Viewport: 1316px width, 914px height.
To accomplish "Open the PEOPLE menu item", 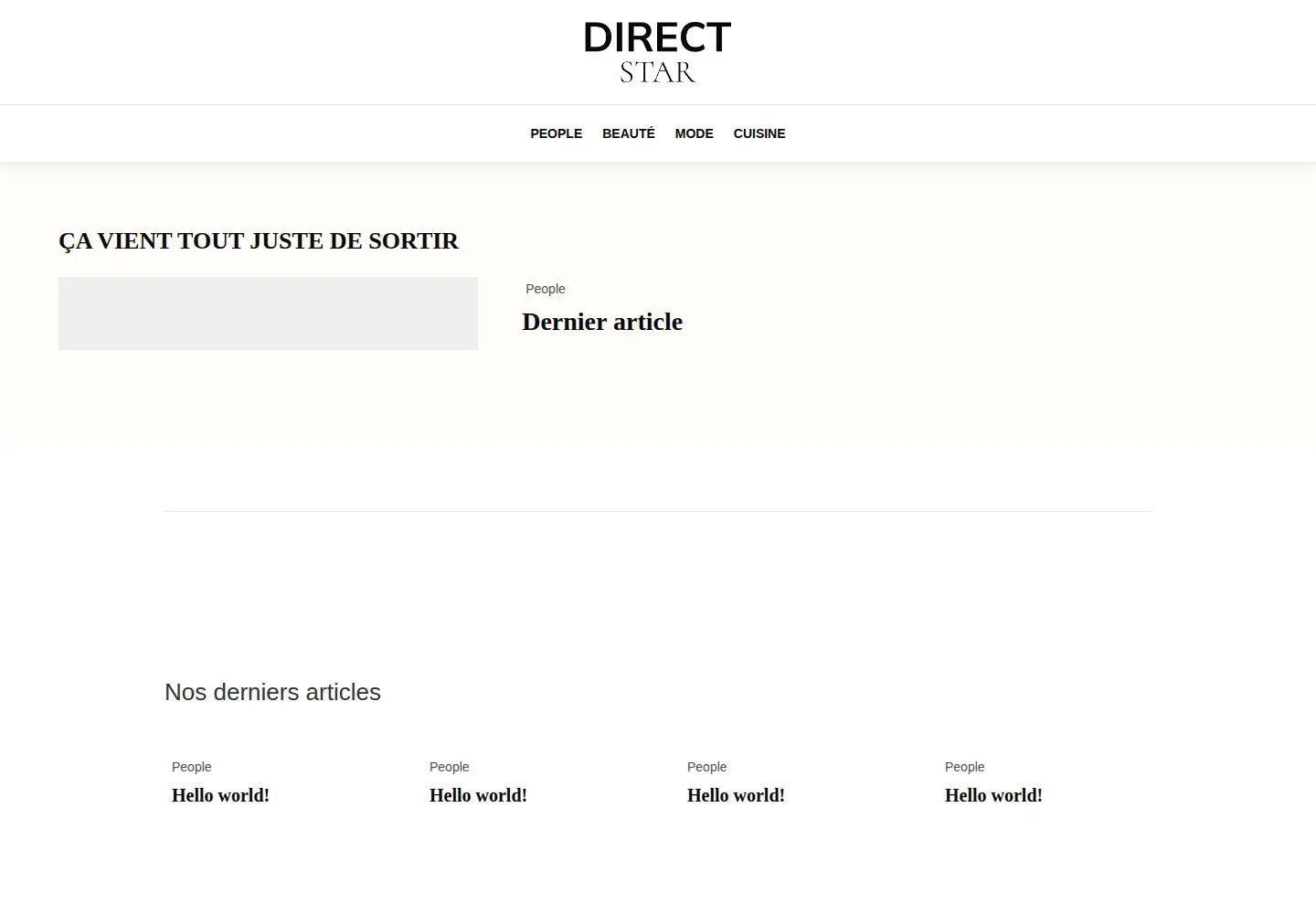I will tap(556, 133).
